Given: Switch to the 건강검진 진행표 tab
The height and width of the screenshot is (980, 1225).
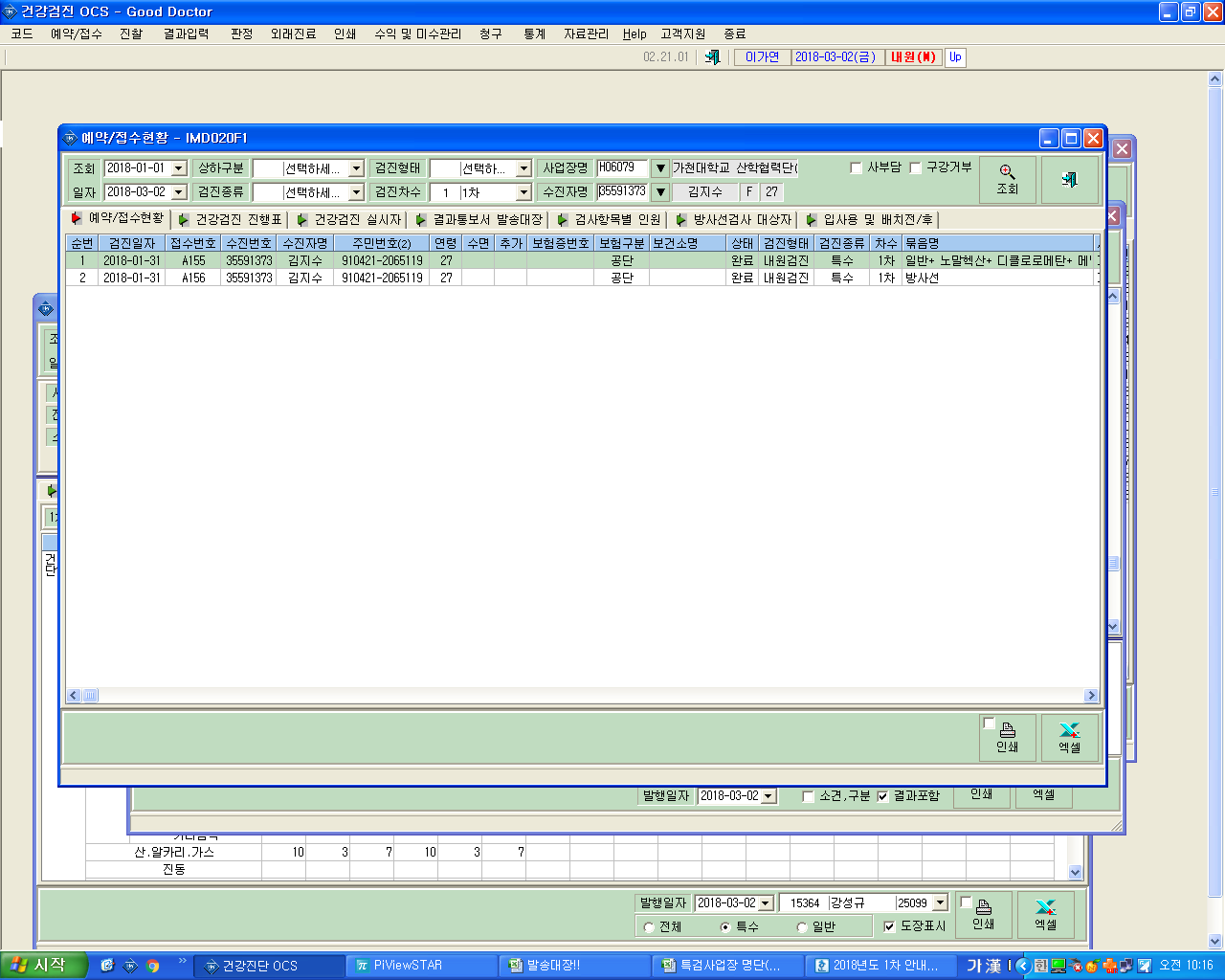Looking at the screenshot, I should pos(231,219).
